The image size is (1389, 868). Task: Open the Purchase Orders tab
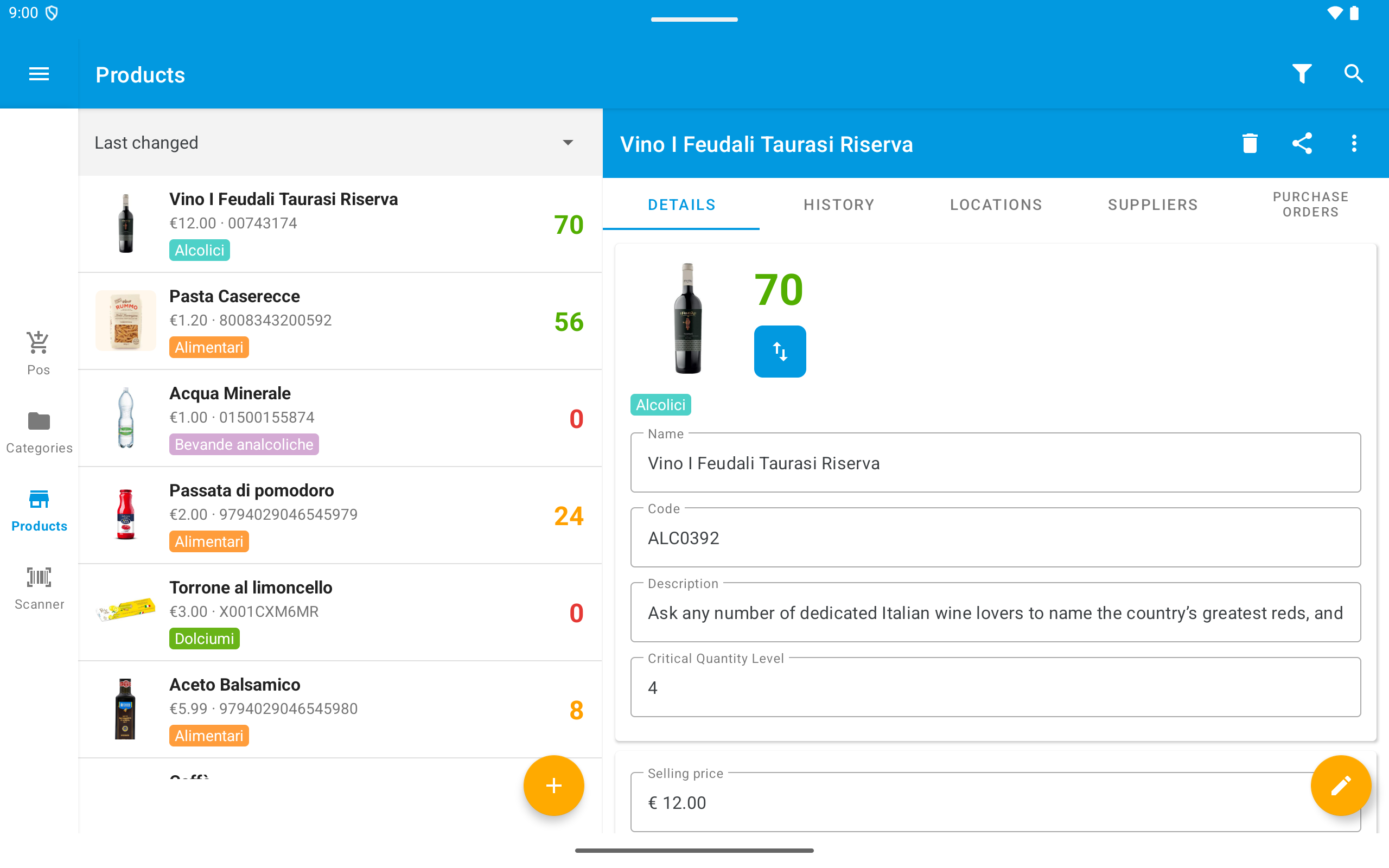click(1310, 205)
